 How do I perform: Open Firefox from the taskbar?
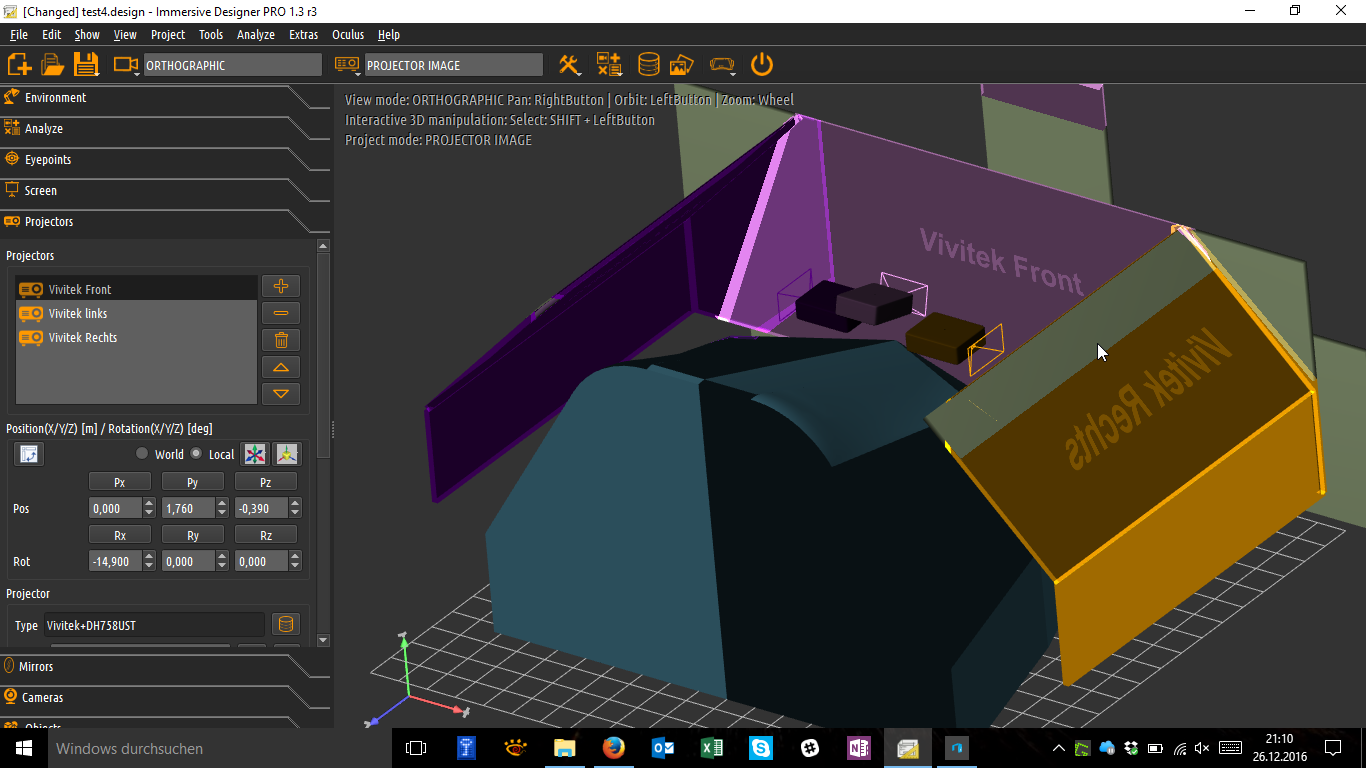tap(613, 748)
